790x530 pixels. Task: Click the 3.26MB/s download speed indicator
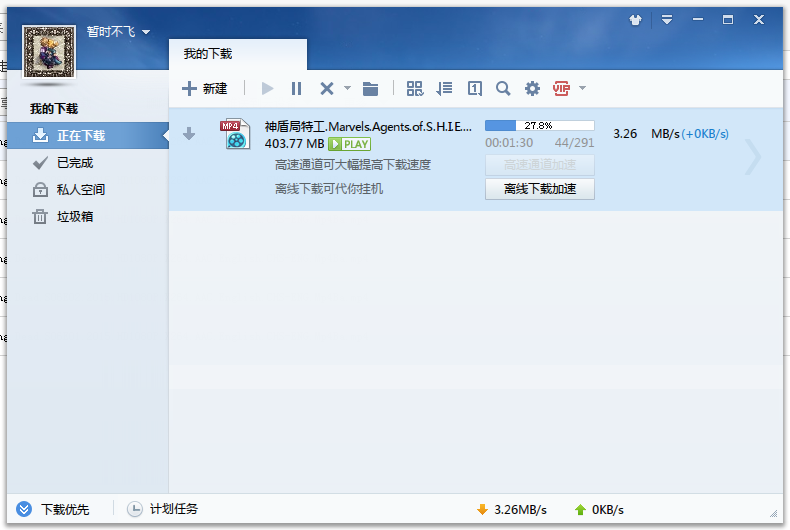512,510
